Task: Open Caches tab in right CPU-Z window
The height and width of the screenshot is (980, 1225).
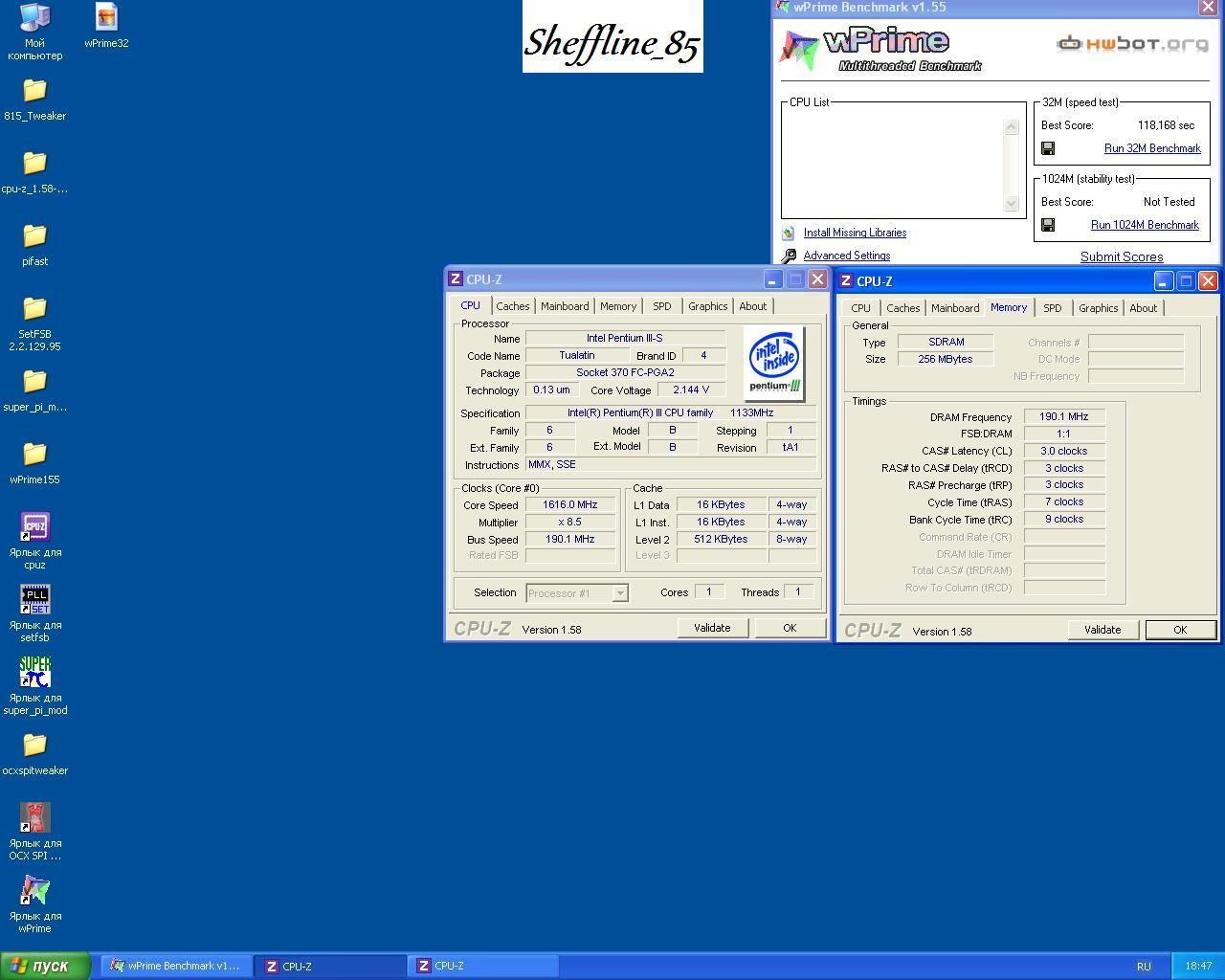Action: coord(903,308)
